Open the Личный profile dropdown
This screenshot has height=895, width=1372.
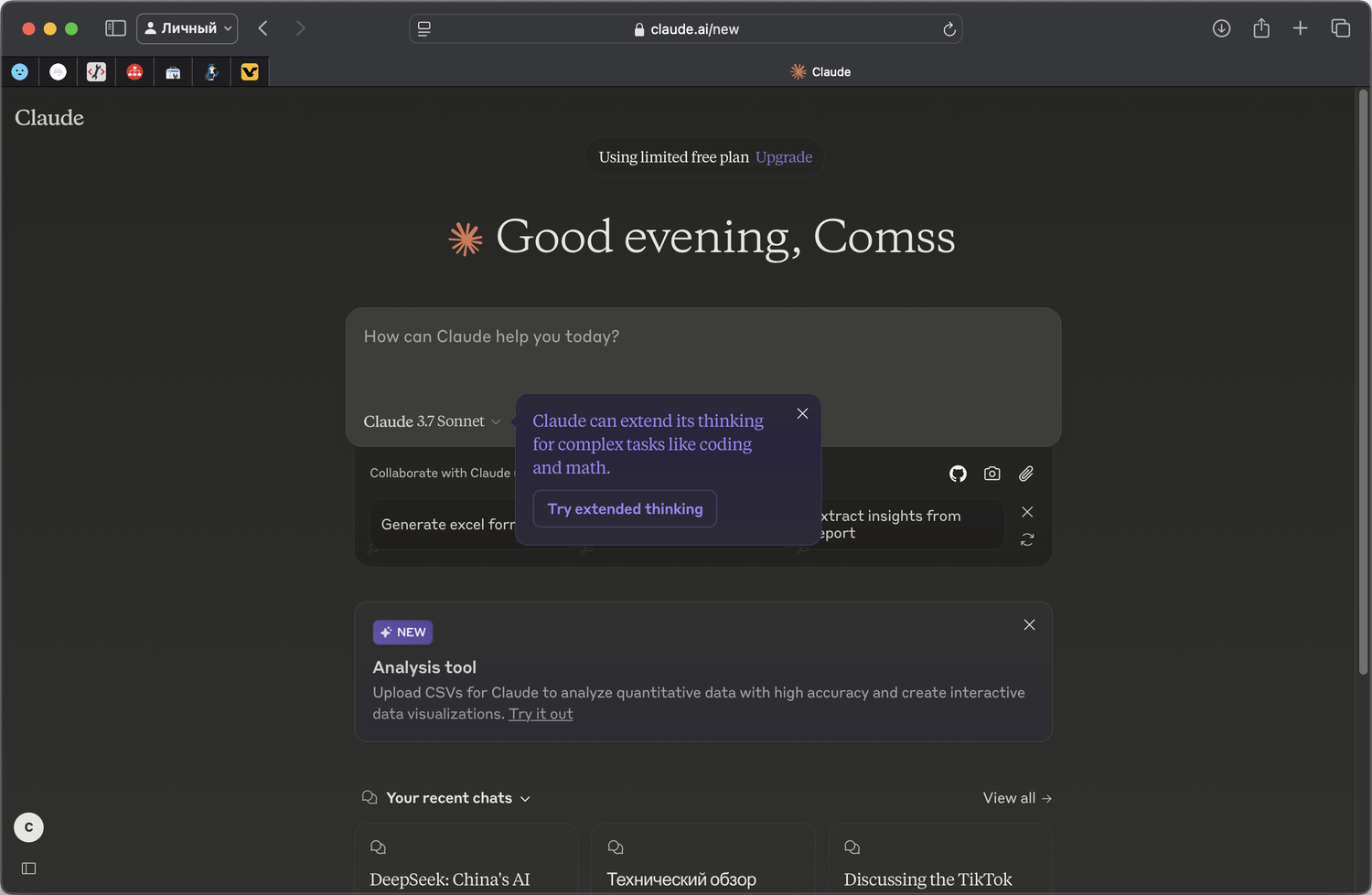(x=188, y=28)
